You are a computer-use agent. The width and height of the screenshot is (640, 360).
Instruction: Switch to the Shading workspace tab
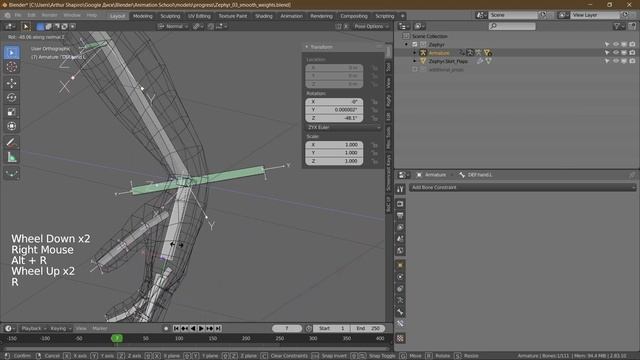264,16
